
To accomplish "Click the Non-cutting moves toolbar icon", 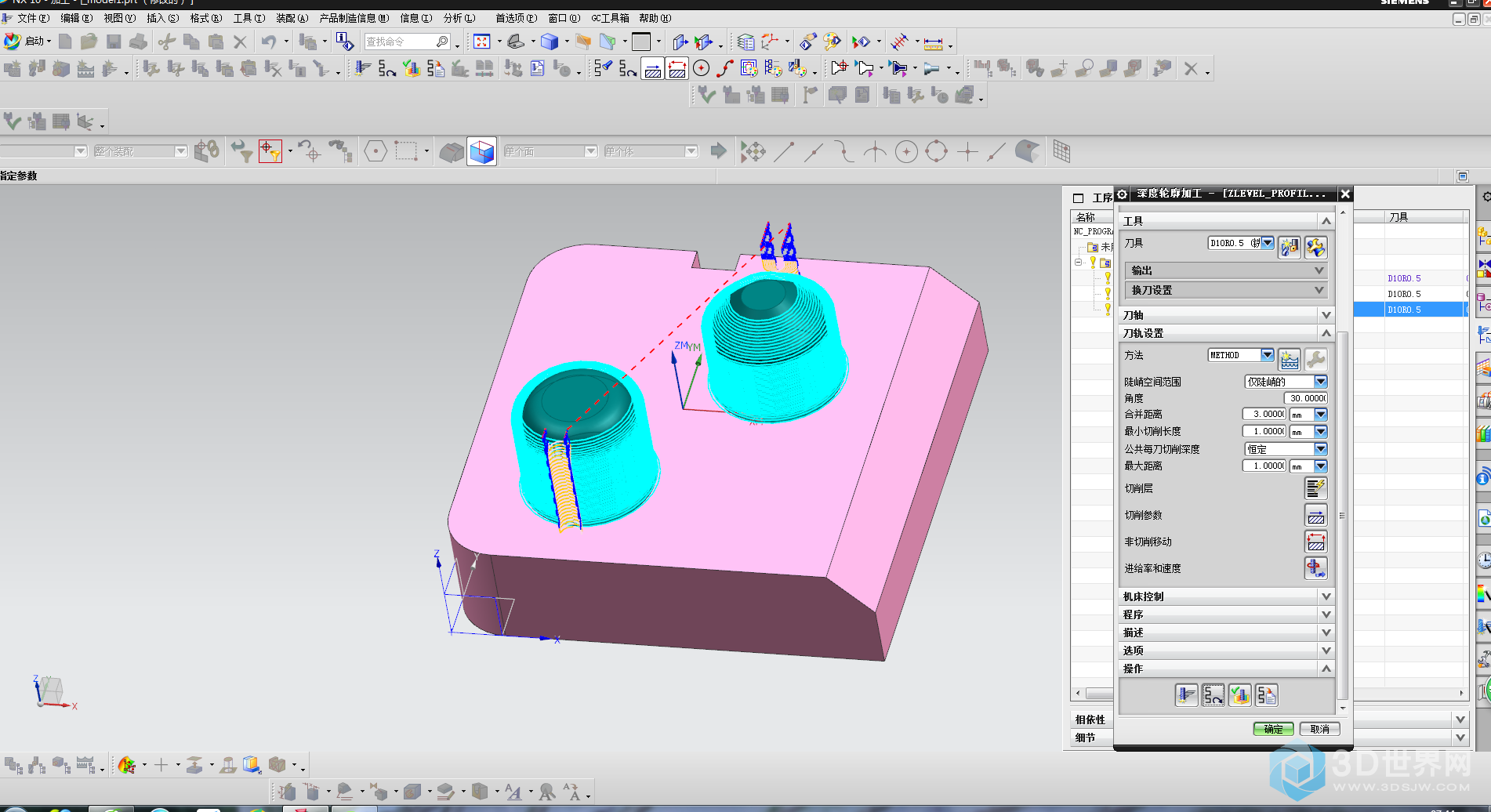I will (677, 69).
